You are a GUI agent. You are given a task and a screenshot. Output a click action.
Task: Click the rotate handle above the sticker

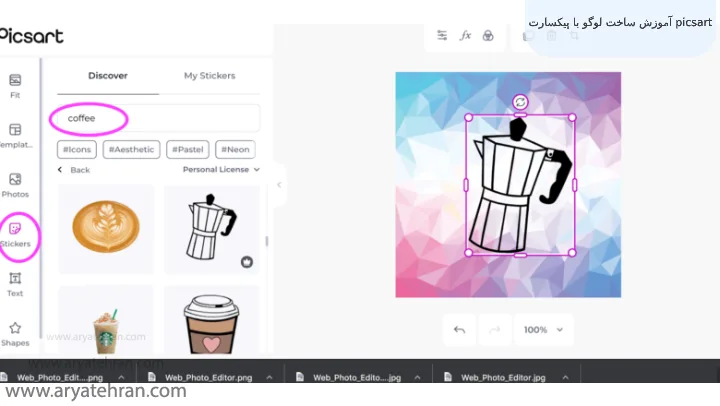pos(520,102)
